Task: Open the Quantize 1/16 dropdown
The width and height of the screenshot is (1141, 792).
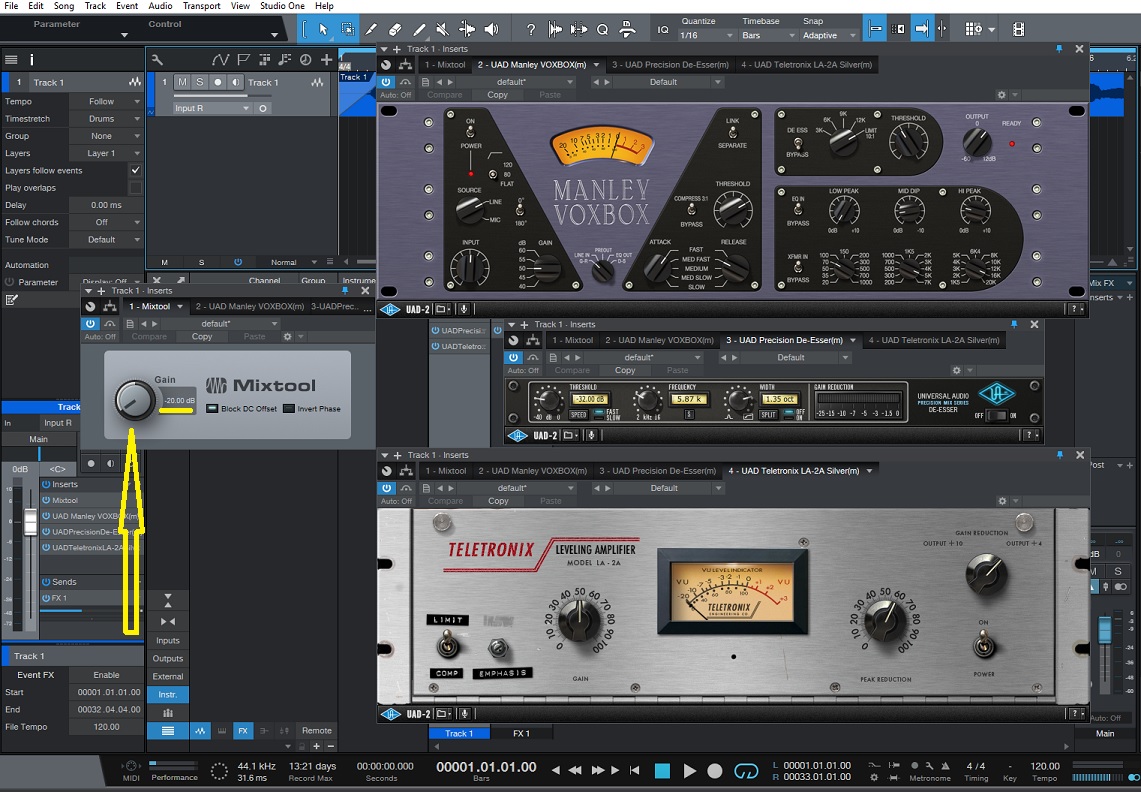Action: pos(706,35)
